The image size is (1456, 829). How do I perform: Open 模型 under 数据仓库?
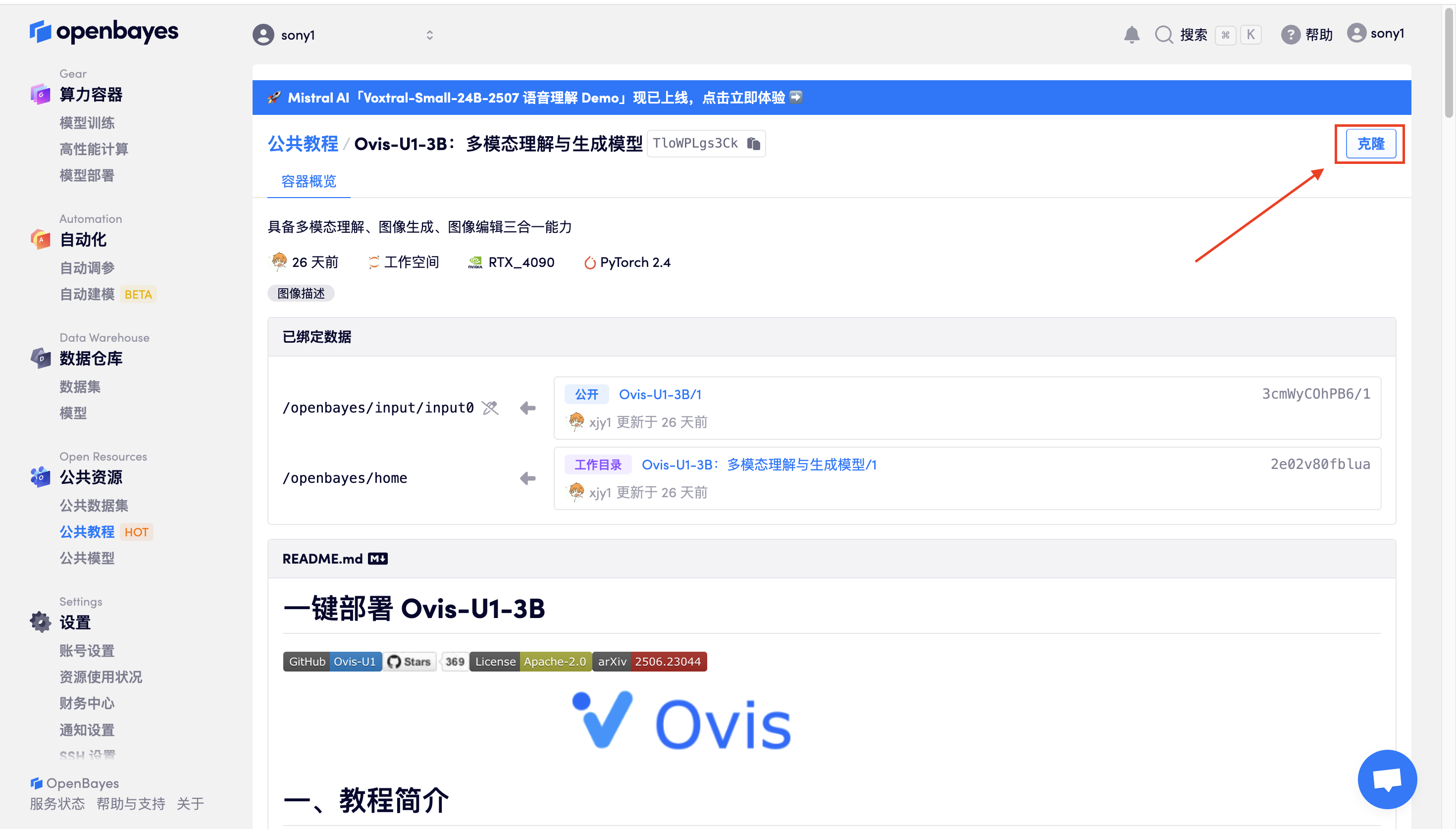pyautogui.click(x=73, y=413)
